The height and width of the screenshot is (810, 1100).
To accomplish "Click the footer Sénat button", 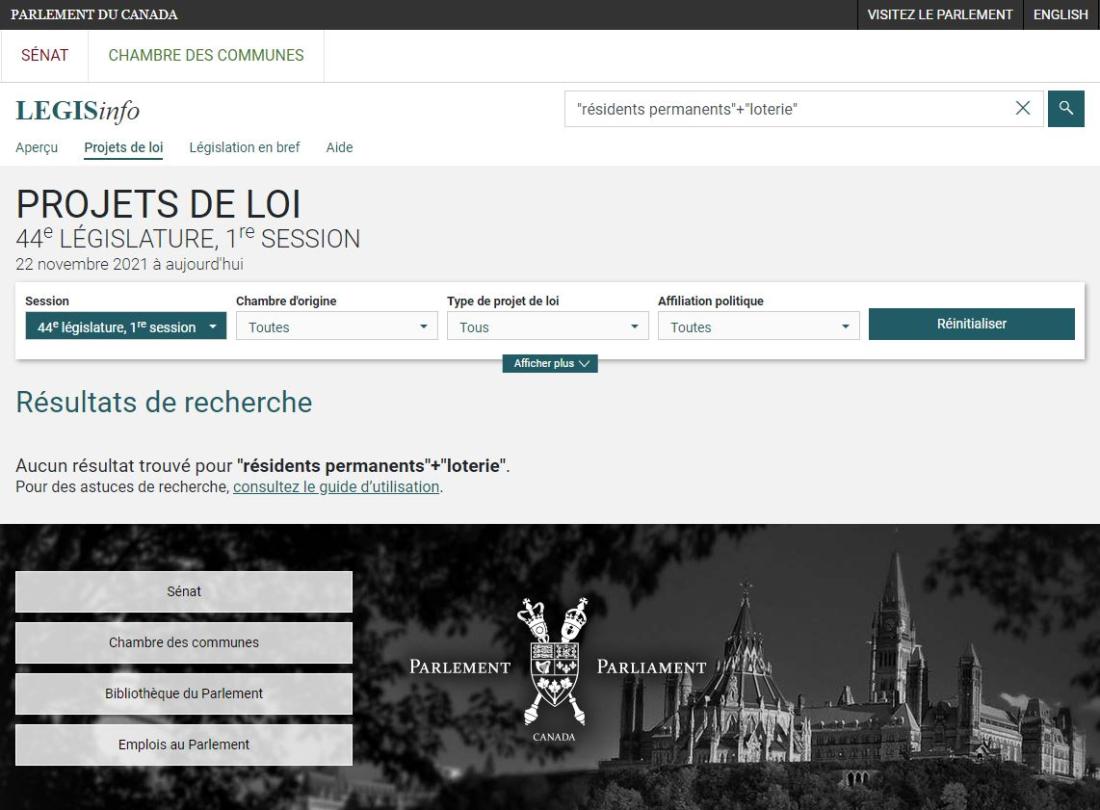I will tap(184, 591).
